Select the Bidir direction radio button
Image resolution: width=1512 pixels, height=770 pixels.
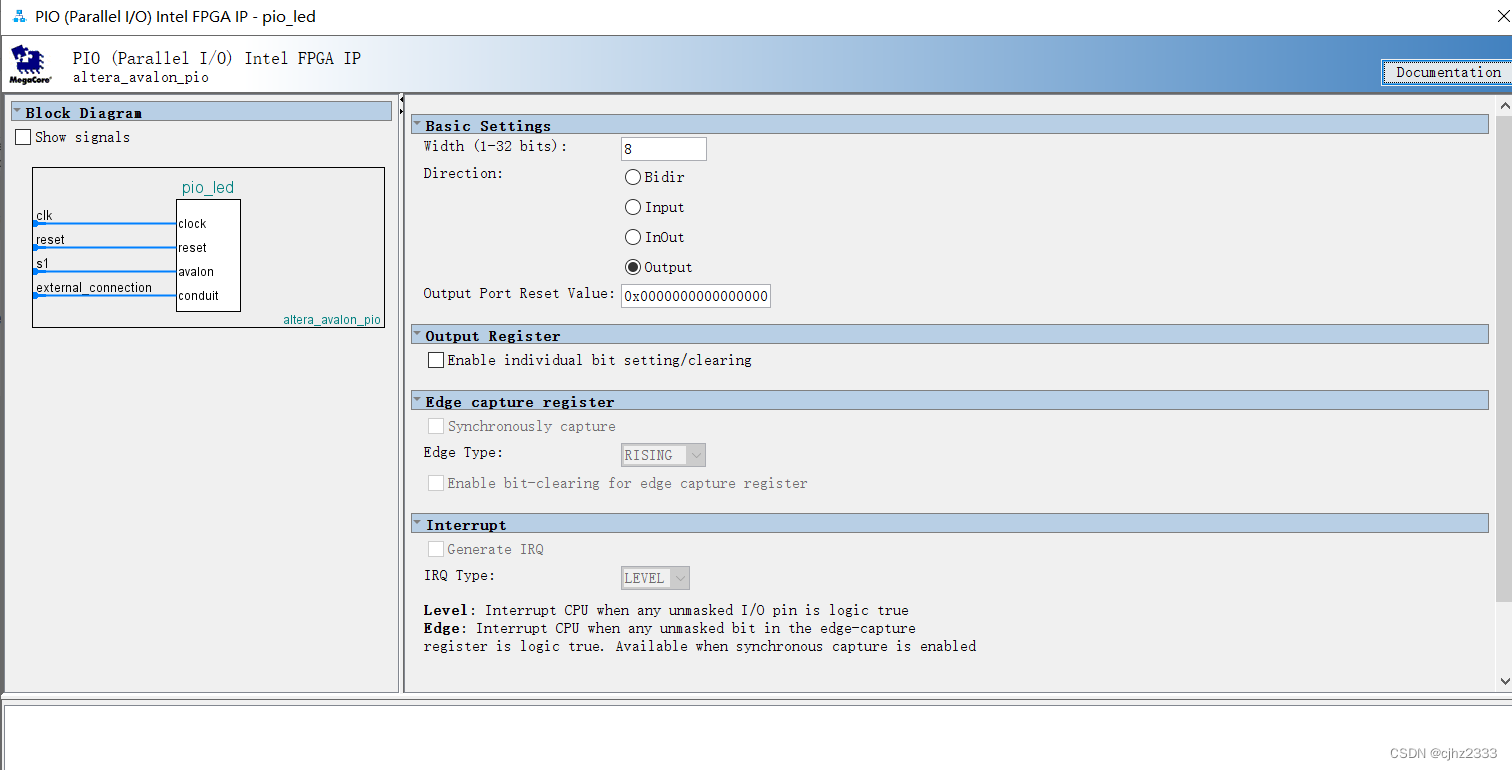633,177
